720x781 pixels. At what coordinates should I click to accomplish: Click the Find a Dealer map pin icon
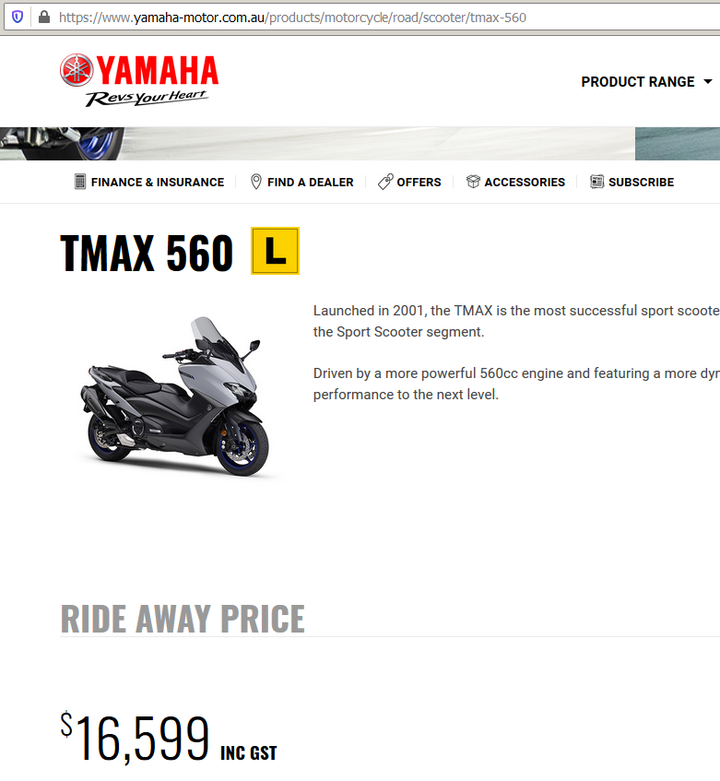point(256,182)
